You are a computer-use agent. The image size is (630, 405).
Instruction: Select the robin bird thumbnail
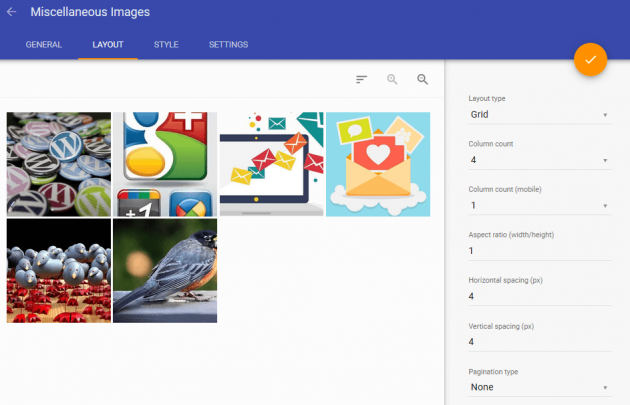tap(165, 271)
